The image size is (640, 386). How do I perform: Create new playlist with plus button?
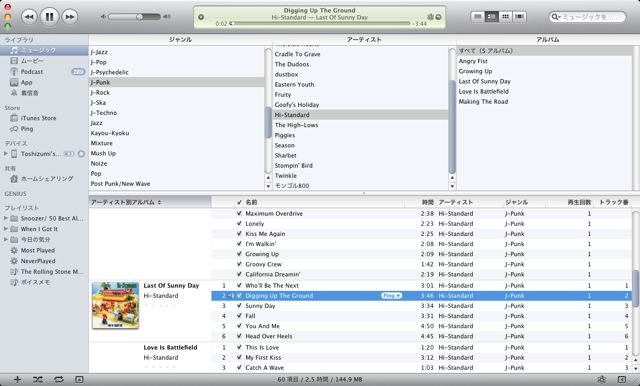point(17,379)
